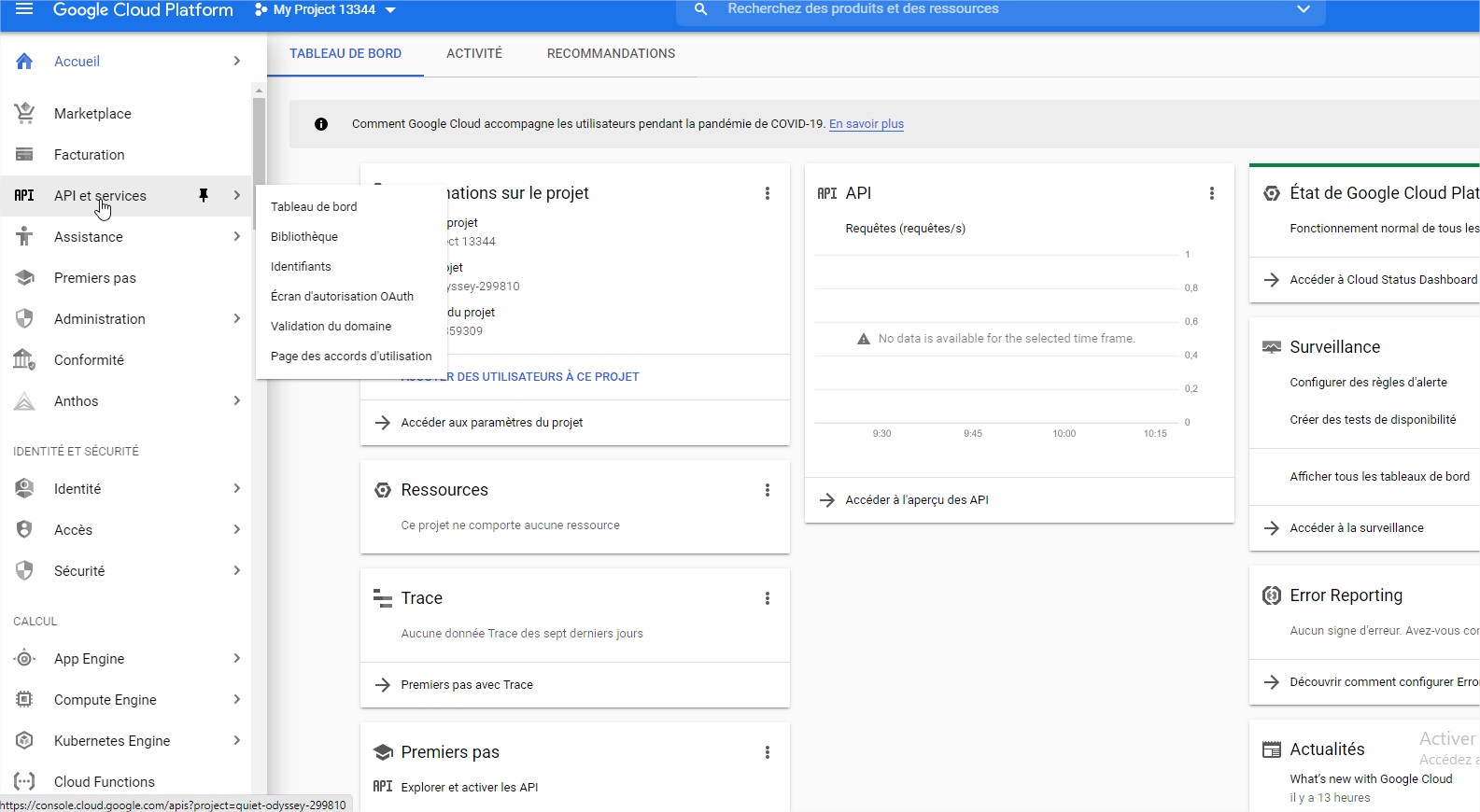The image size is (1480, 812).
Task: Click Premiers pas avec Trace link
Action: (x=467, y=685)
